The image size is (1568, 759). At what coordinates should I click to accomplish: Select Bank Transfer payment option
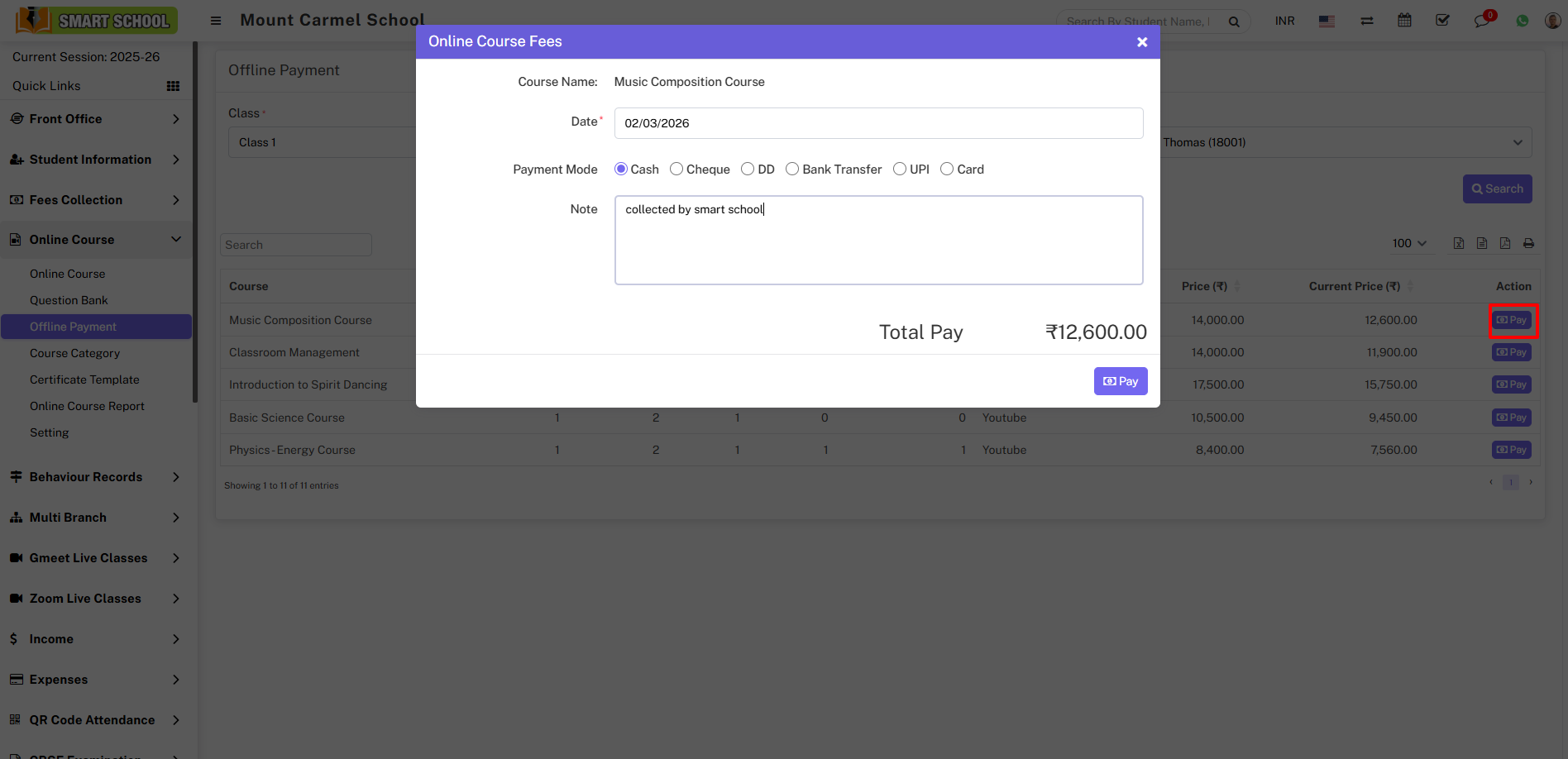click(x=792, y=169)
